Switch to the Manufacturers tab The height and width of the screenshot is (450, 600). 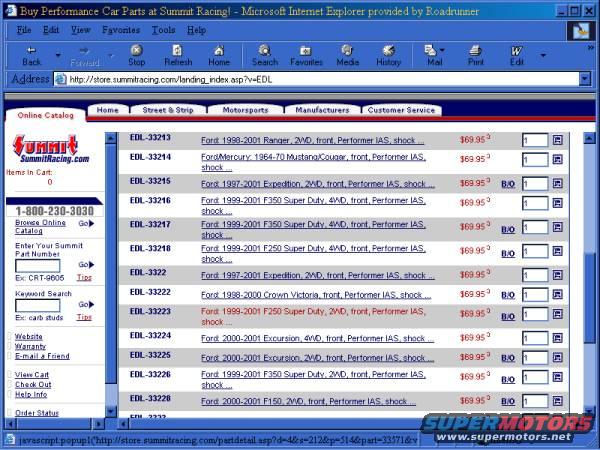322,110
